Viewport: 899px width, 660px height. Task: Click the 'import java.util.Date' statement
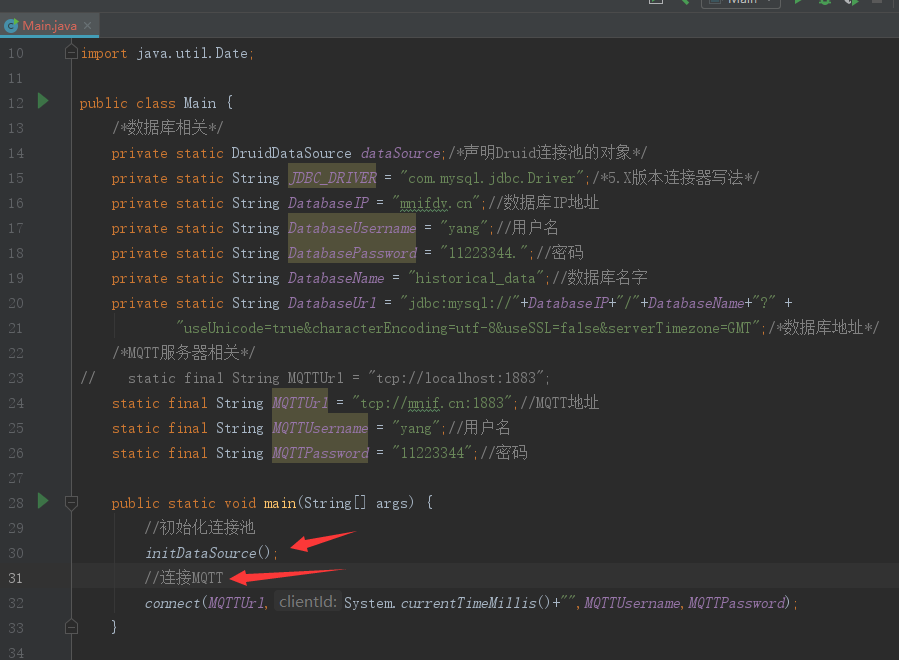166,53
